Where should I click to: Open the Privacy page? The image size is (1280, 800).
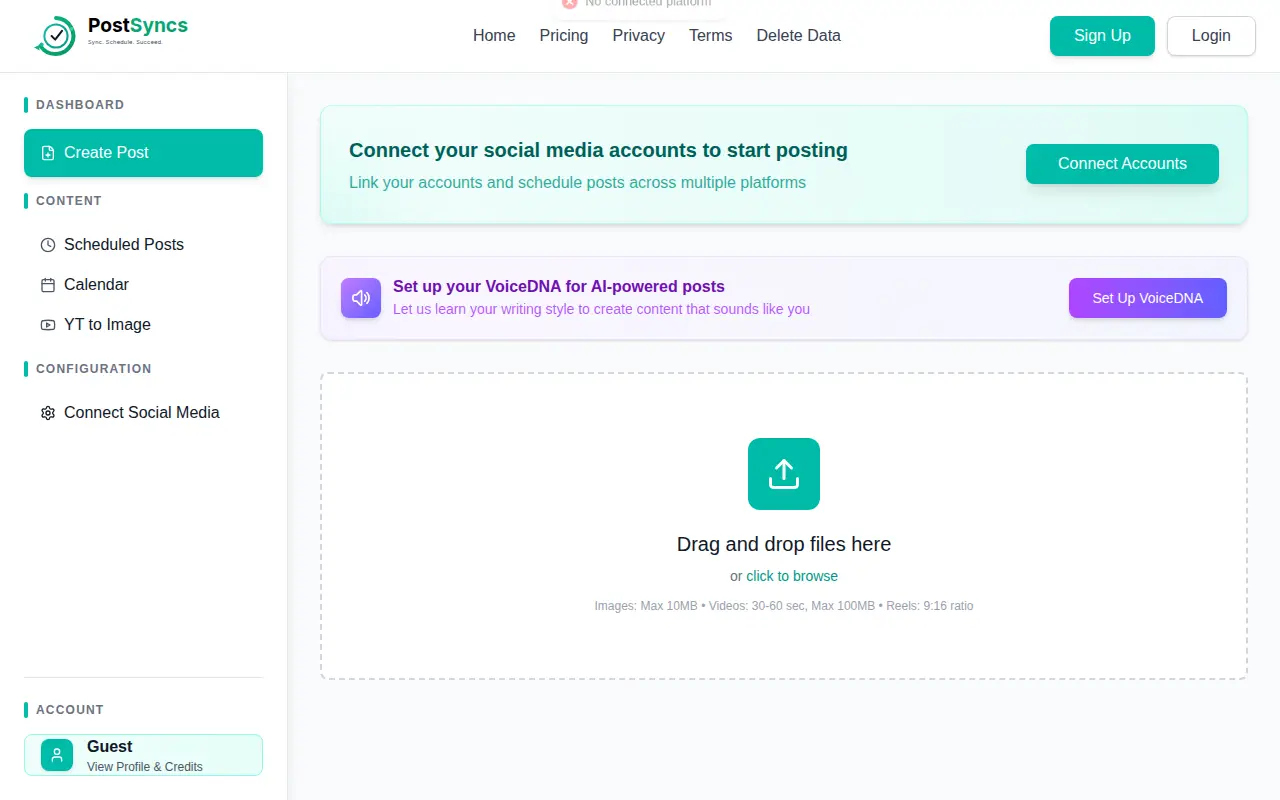[639, 36]
